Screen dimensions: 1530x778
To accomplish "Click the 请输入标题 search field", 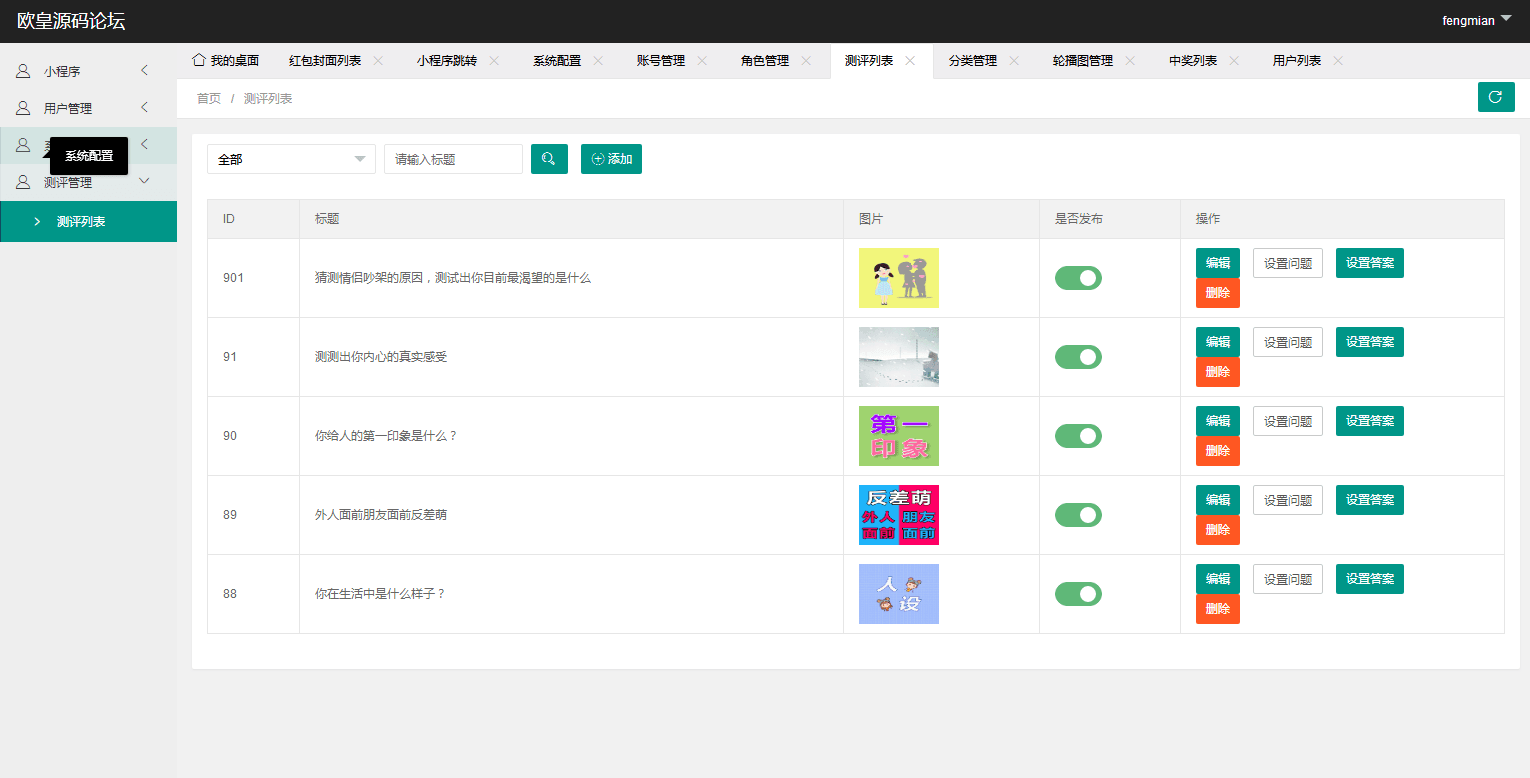I will (453, 159).
